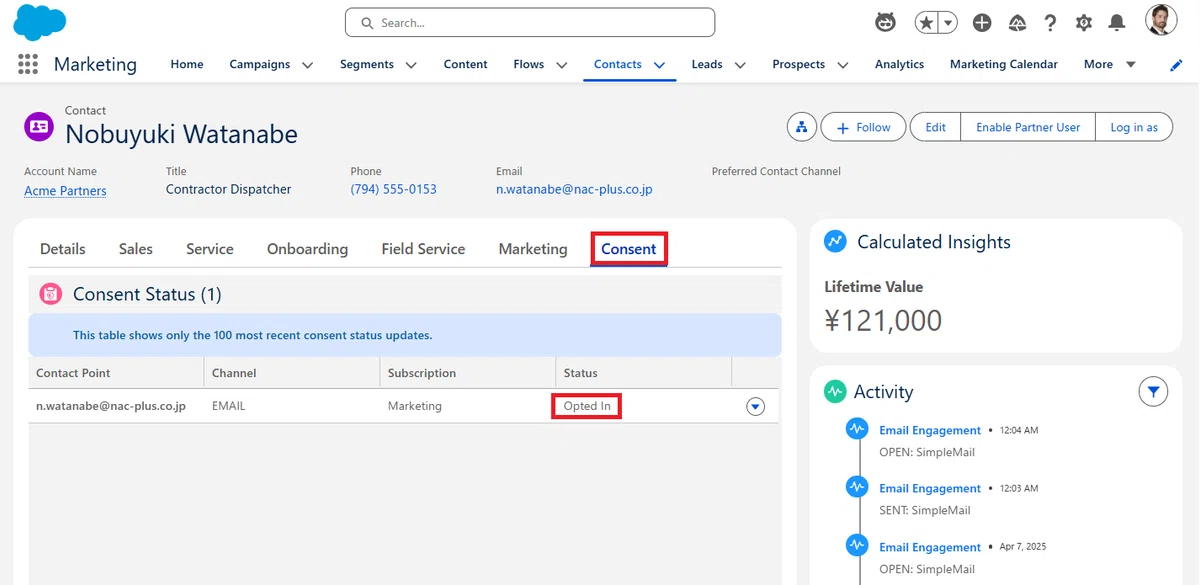The height and width of the screenshot is (585, 1200).
Task: Open the Setup gear icon
Action: (x=1084, y=22)
